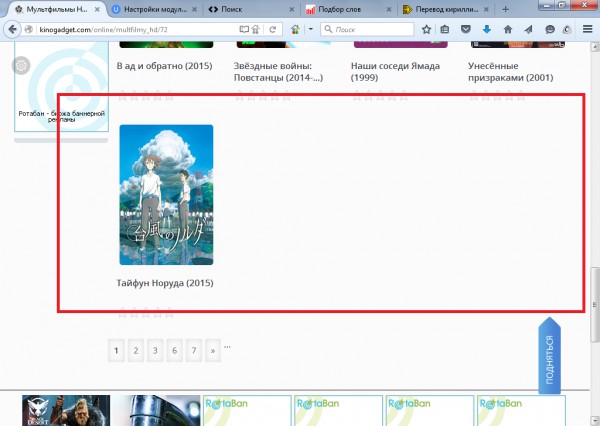Show bookmarks list icon
Viewport: 600px width, 426px height.
(445, 29)
